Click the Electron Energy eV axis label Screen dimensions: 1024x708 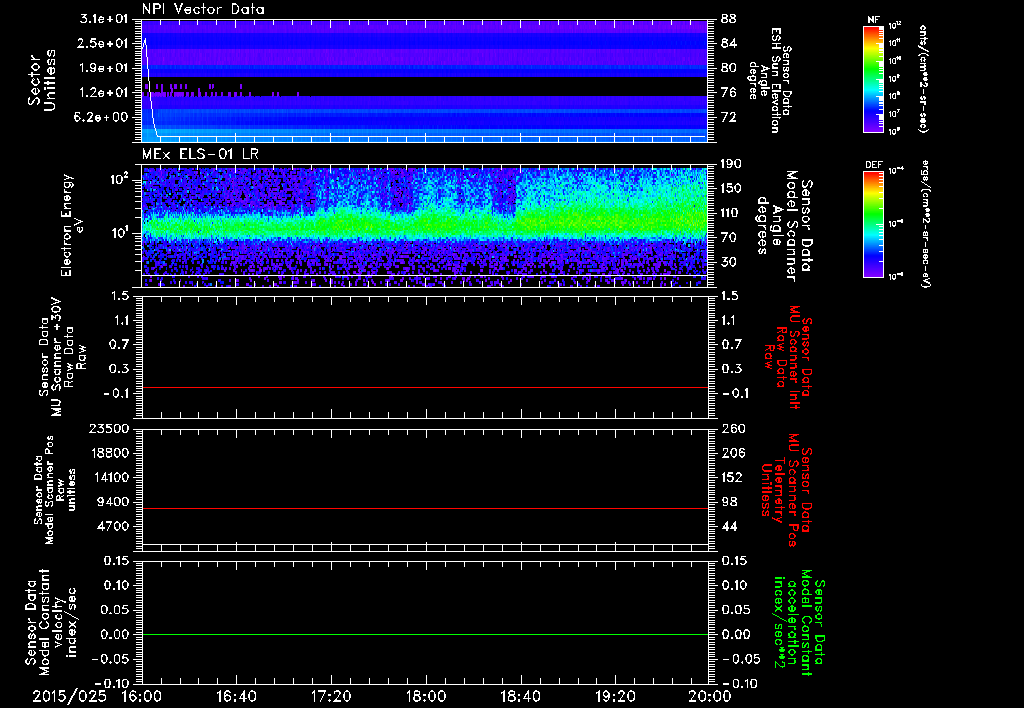(x=71, y=225)
